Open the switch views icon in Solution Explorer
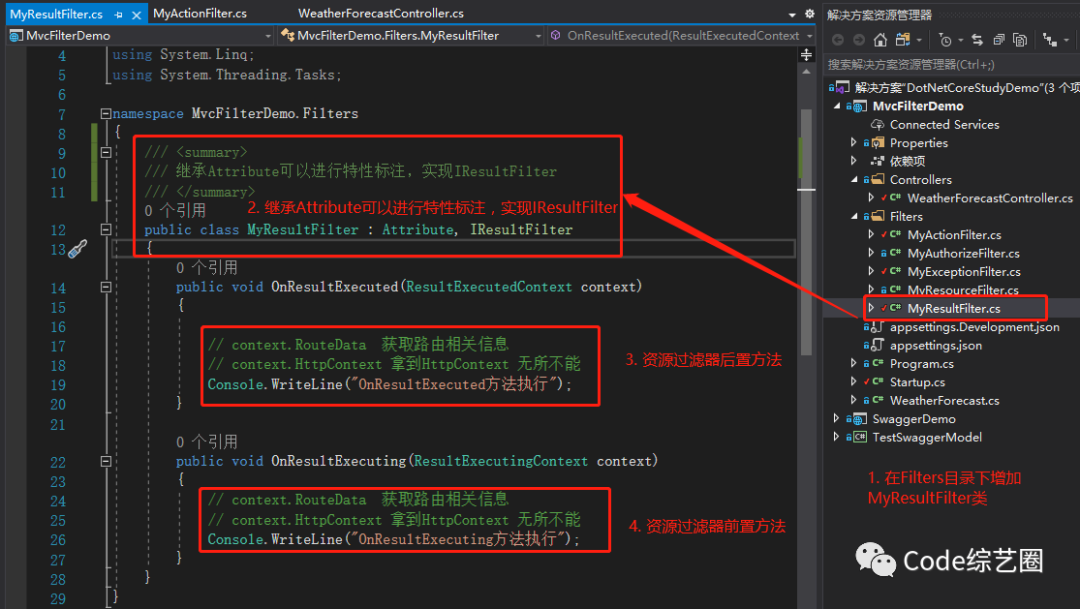 pyautogui.click(x=903, y=40)
